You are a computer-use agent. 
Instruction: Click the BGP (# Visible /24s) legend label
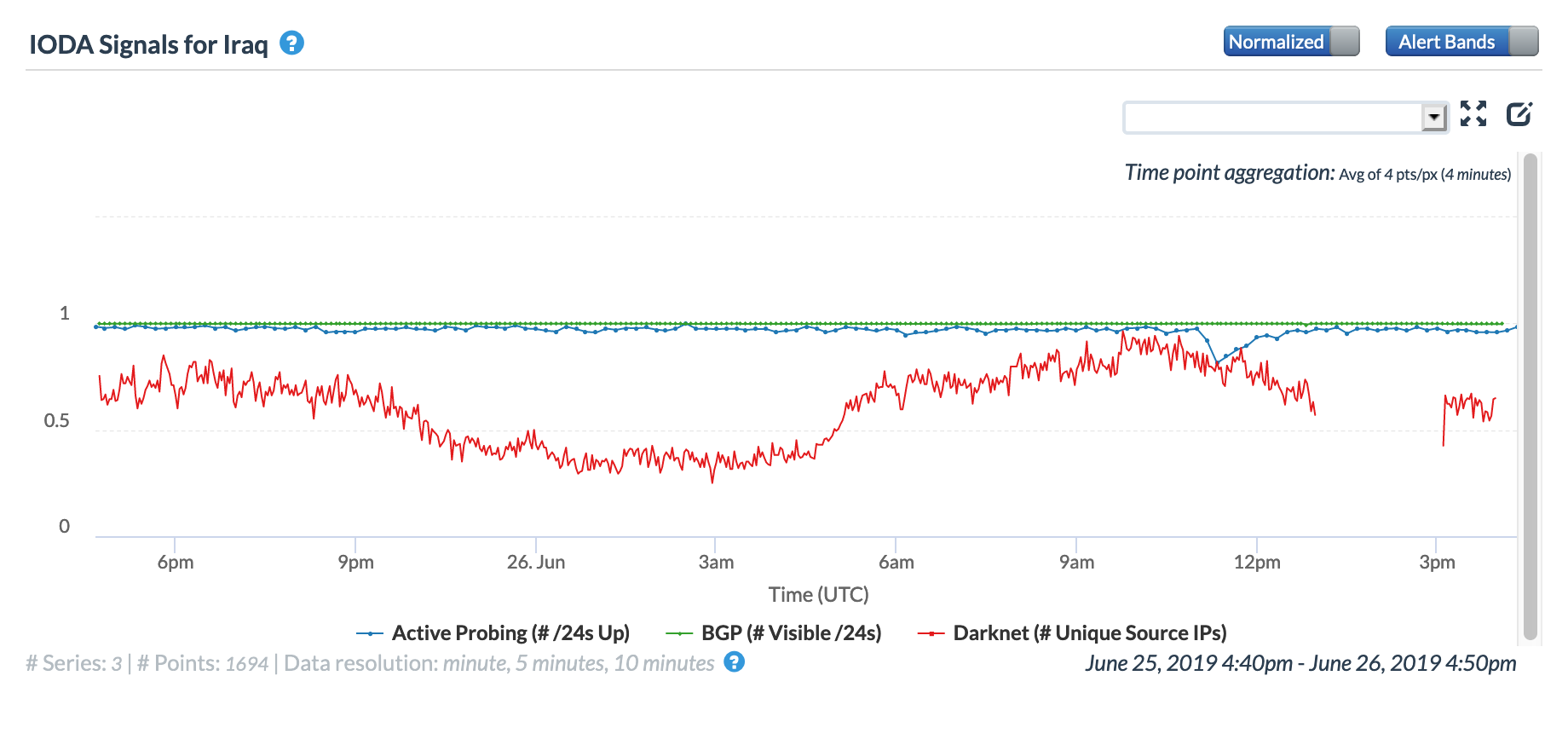point(791,633)
